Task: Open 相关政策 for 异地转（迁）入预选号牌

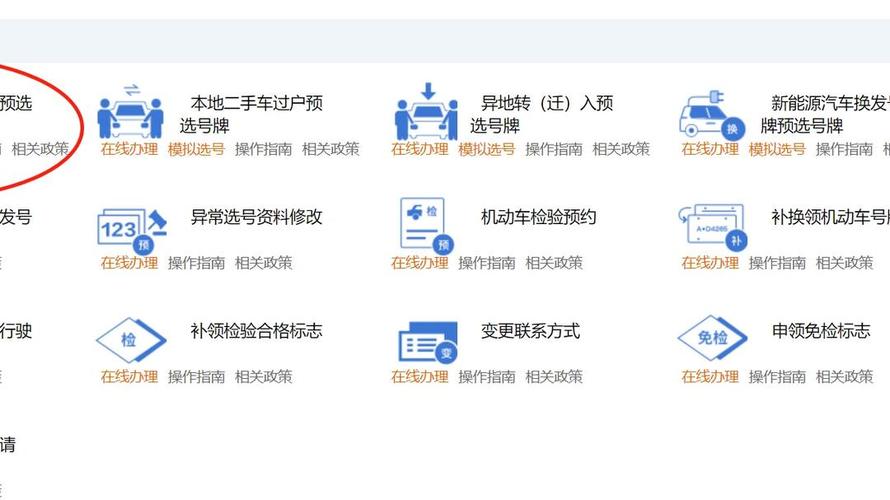Action: pyautogui.click(x=621, y=149)
